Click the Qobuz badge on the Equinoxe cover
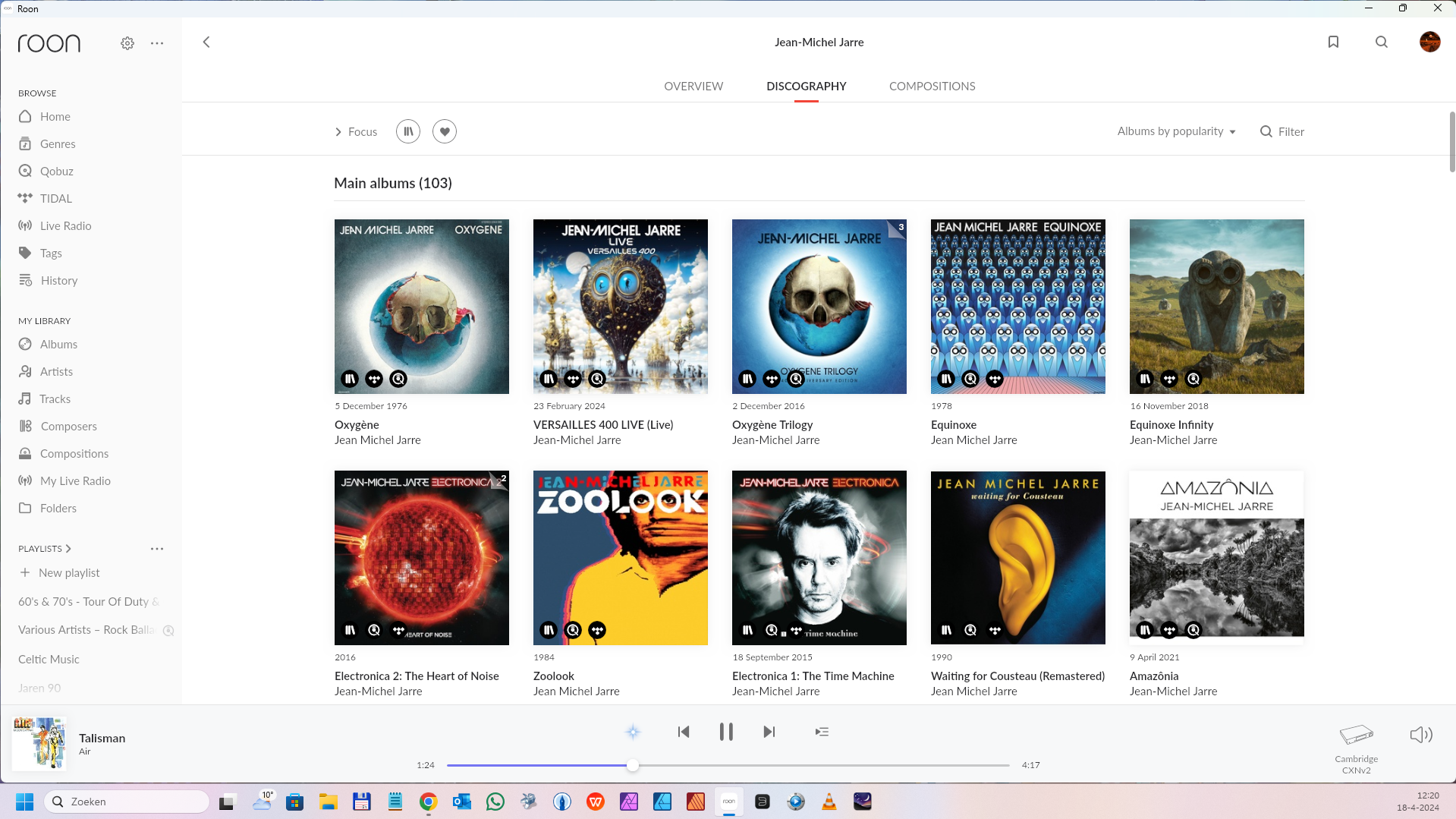The image size is (1456, 819). (970, 378)
